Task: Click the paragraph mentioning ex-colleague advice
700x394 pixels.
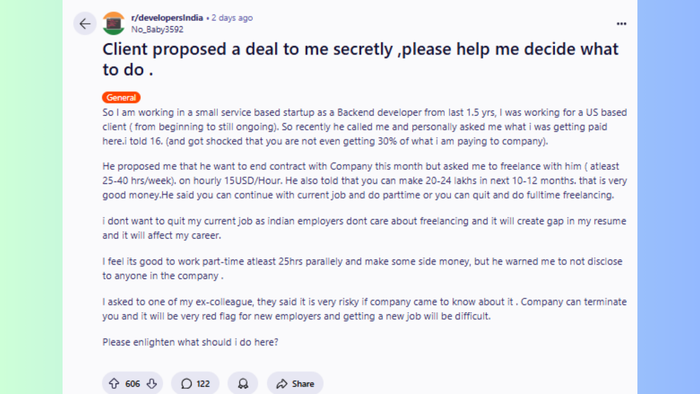Action: (365, 309)
